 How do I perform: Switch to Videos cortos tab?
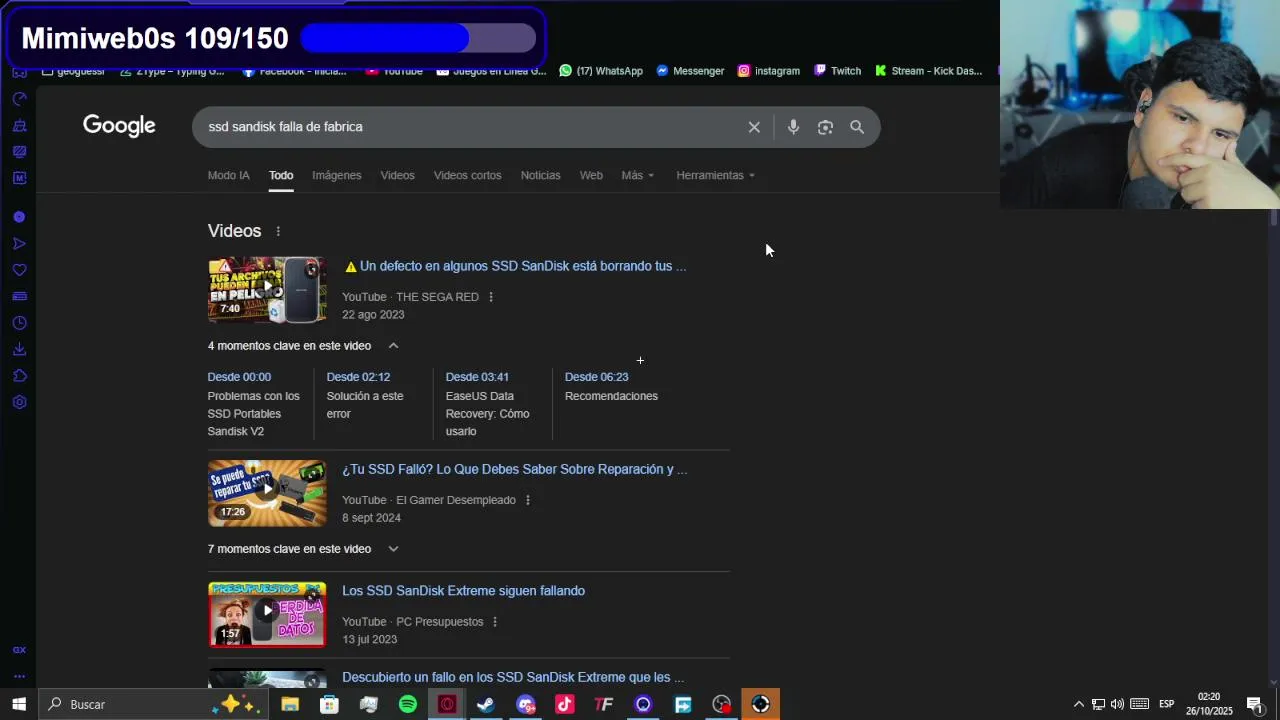point(467,175)
